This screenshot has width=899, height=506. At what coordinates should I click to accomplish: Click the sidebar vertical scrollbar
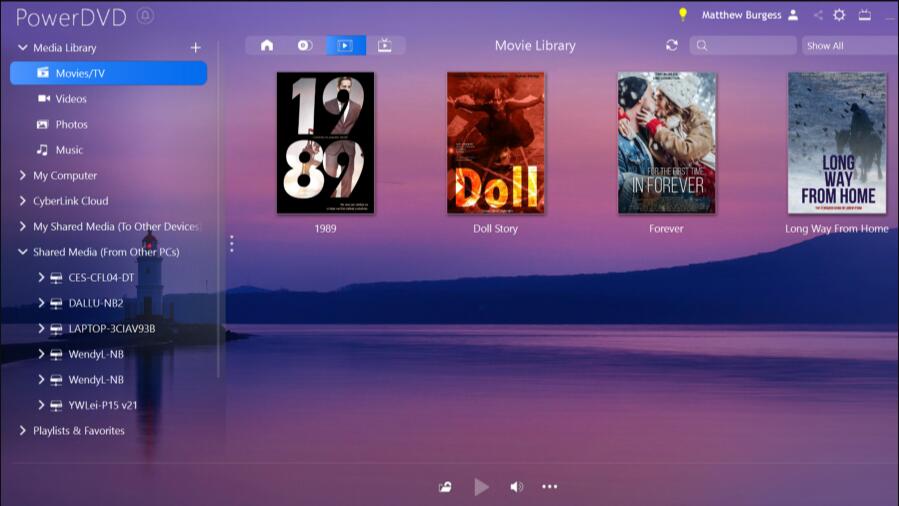(218, 209)
